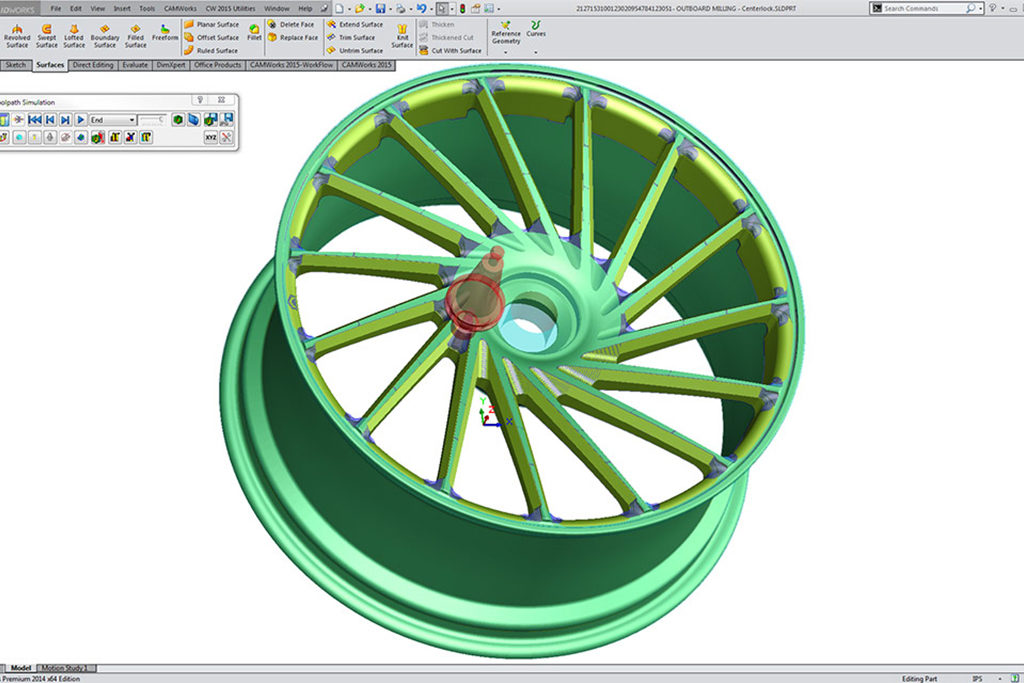Open the file properties icon
The height and width of the screenshot is (683, 1024).
(475, 8)
